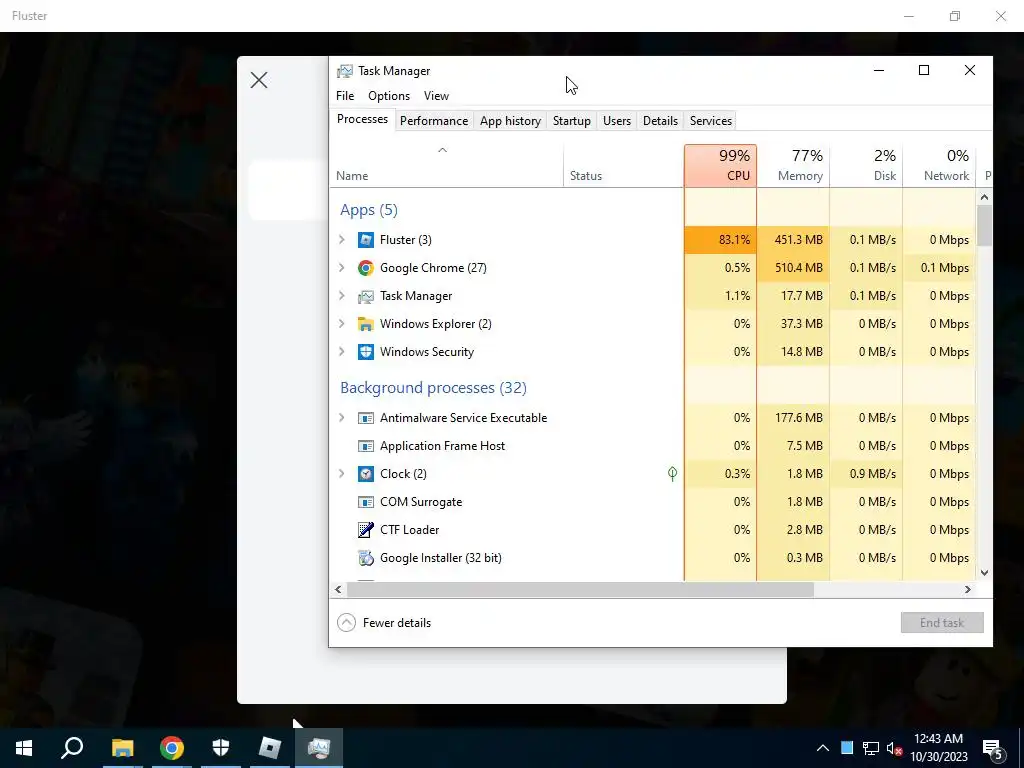Click the Roblox icon on the taskbar
Viewport: 1024px width, 768px height.
click(x=270, y=748)
